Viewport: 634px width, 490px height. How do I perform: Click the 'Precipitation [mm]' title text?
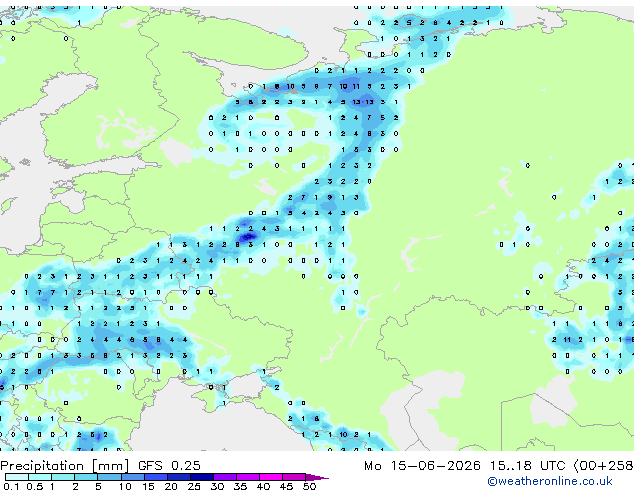(65, 466)
